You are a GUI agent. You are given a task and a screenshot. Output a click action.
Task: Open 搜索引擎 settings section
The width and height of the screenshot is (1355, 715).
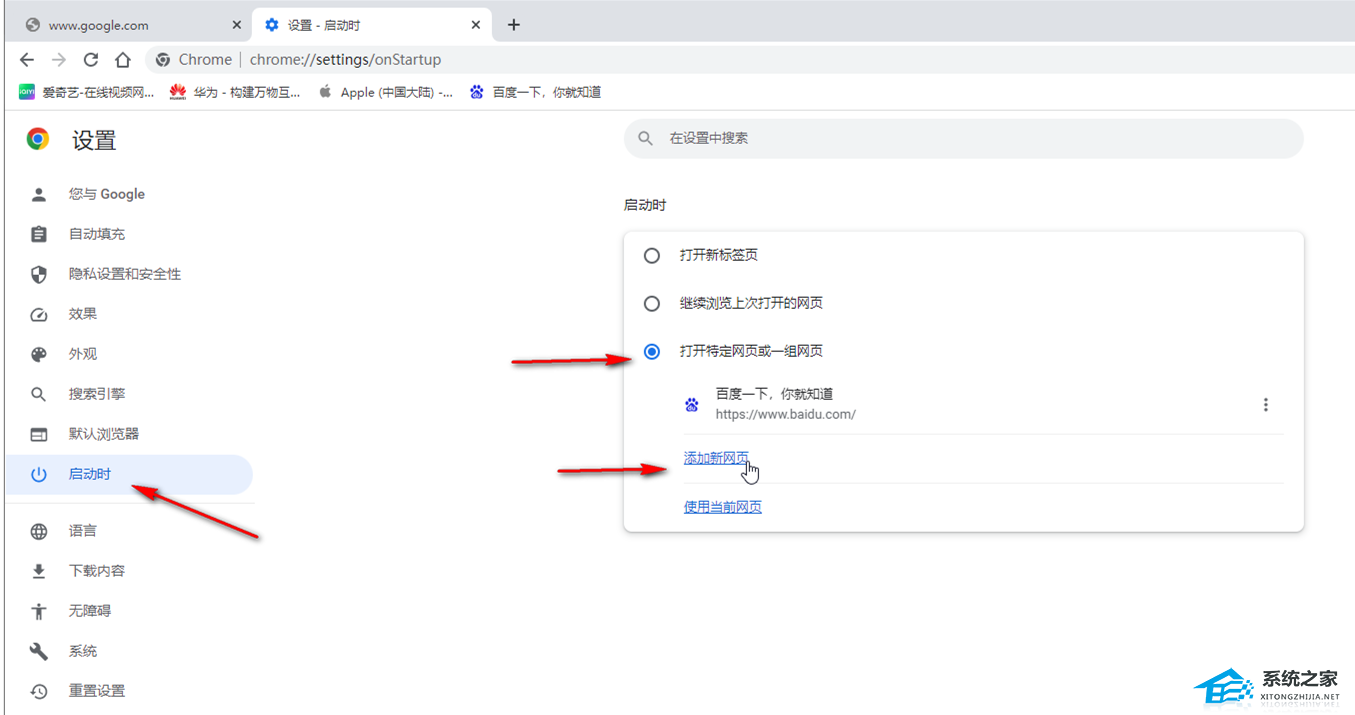coord(97,394)
